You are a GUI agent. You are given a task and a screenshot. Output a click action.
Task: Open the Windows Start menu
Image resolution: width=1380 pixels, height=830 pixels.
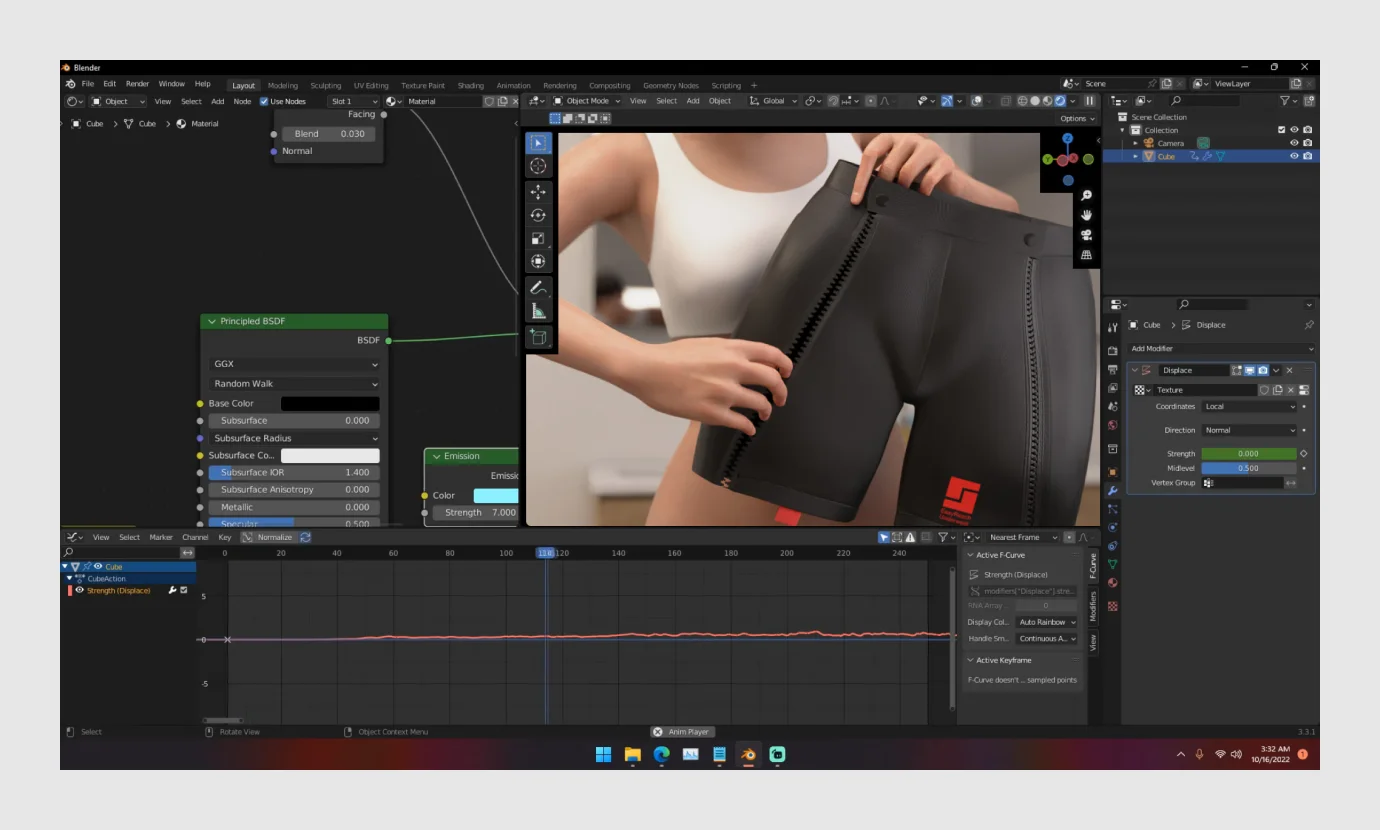click(x=603, y=755)
